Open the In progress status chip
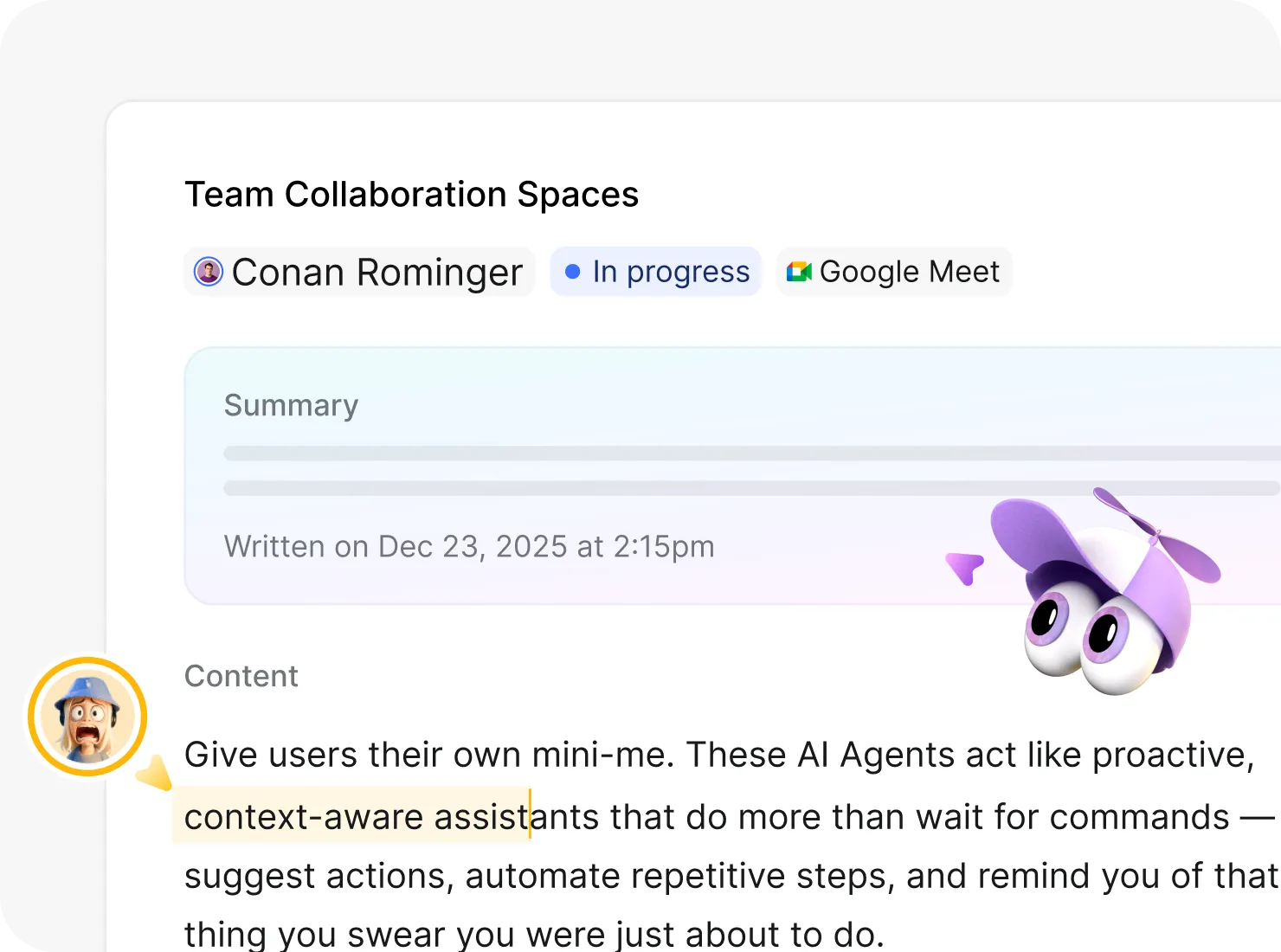The height and width of the screenshot is (952, 1281). [656, 272]
